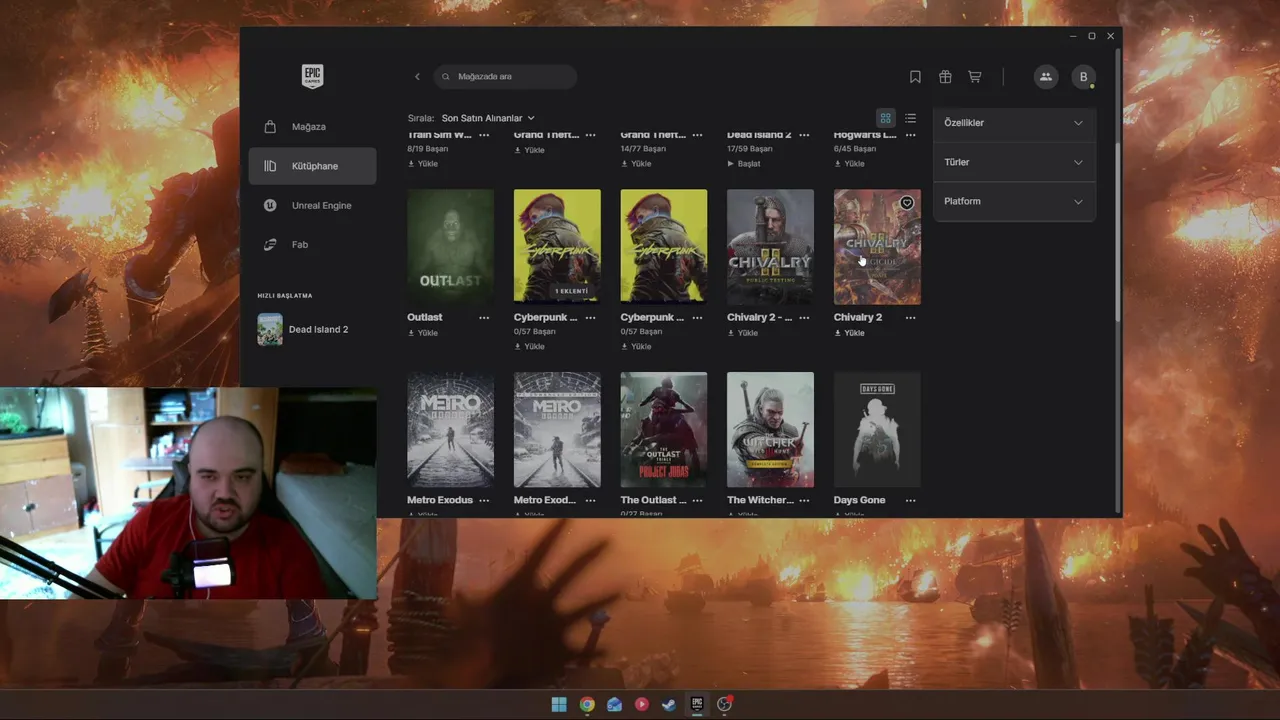Open Chivalry 2 Regicide cover art
Viewport: 1280px width, 720px height.
(877, 246)
